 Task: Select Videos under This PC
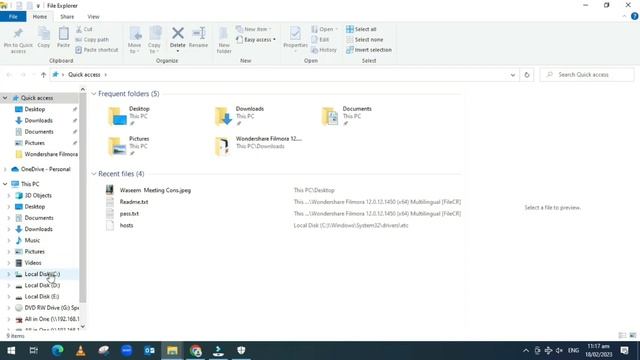click(x=33, y=263)
